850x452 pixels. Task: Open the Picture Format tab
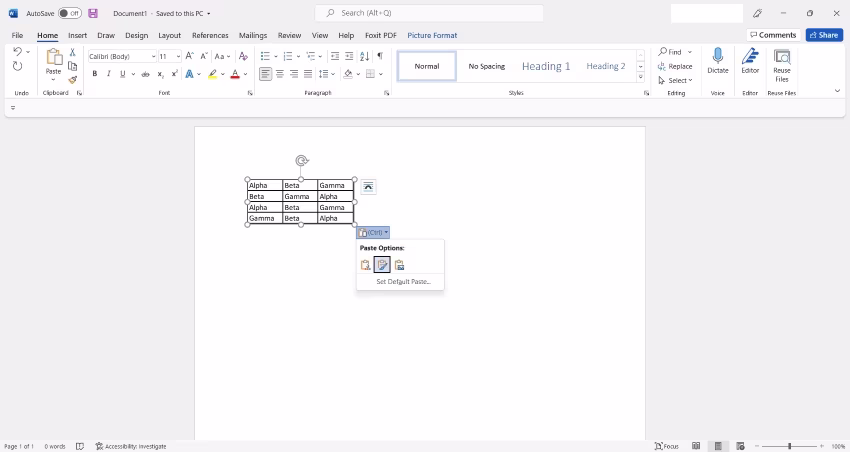(432, 35)
